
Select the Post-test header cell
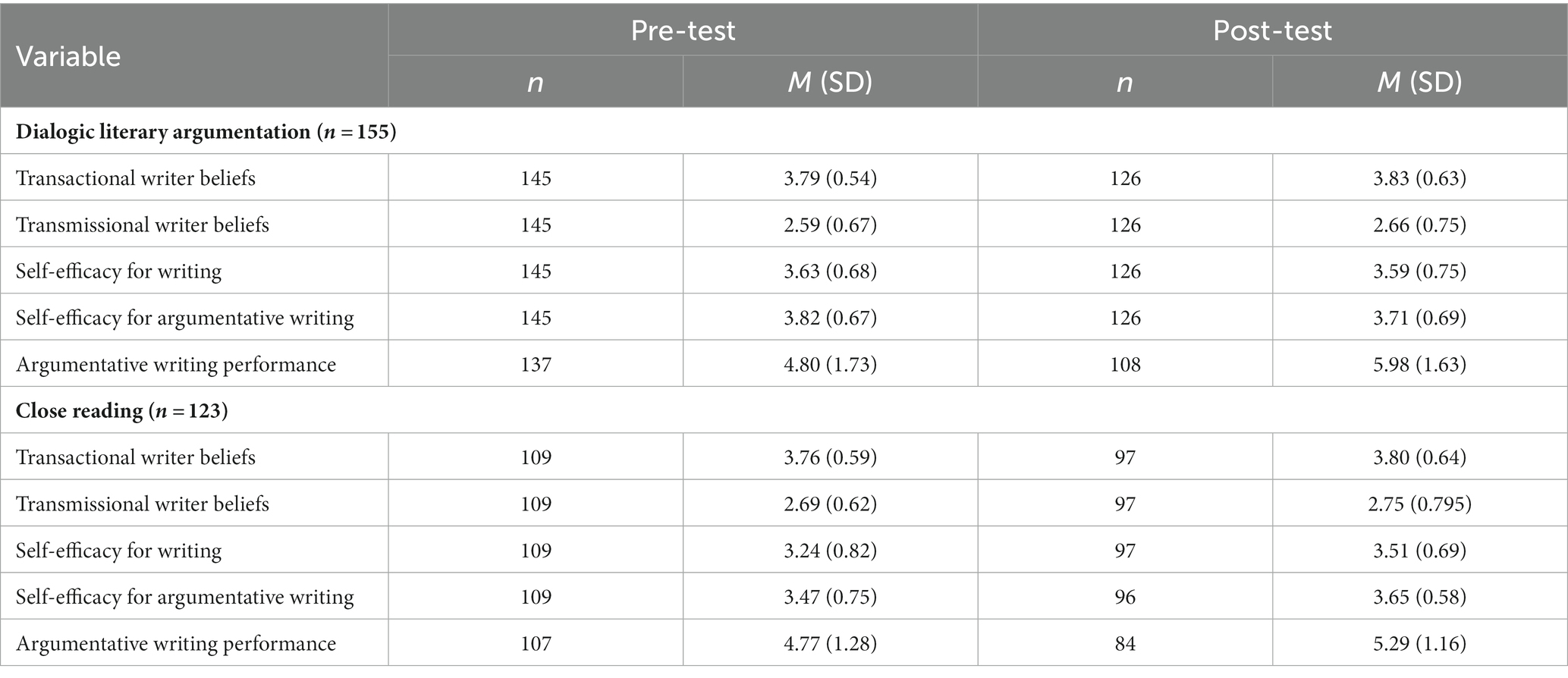coord(1272,30)
